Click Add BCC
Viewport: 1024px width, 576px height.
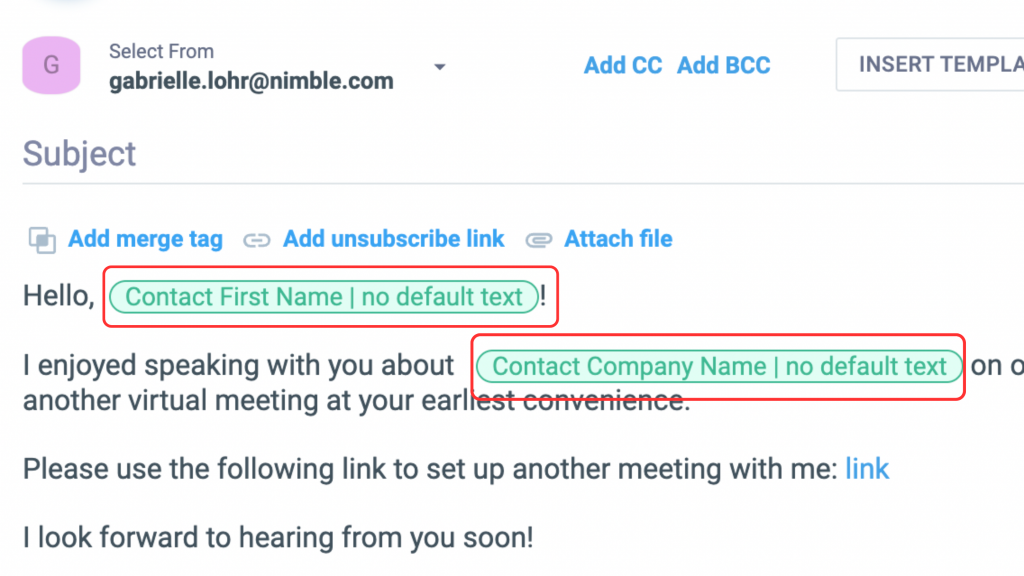(724, 65)
